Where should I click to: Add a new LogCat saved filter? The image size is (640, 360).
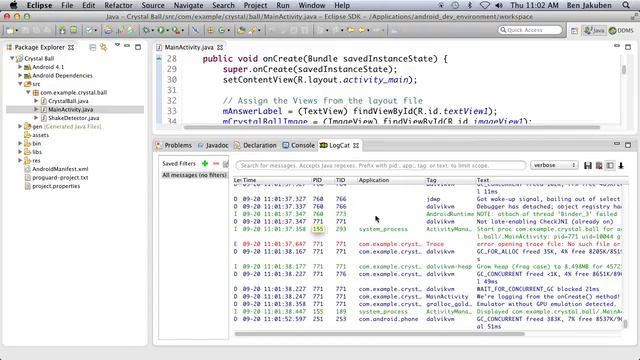click(x=205, y=164)
